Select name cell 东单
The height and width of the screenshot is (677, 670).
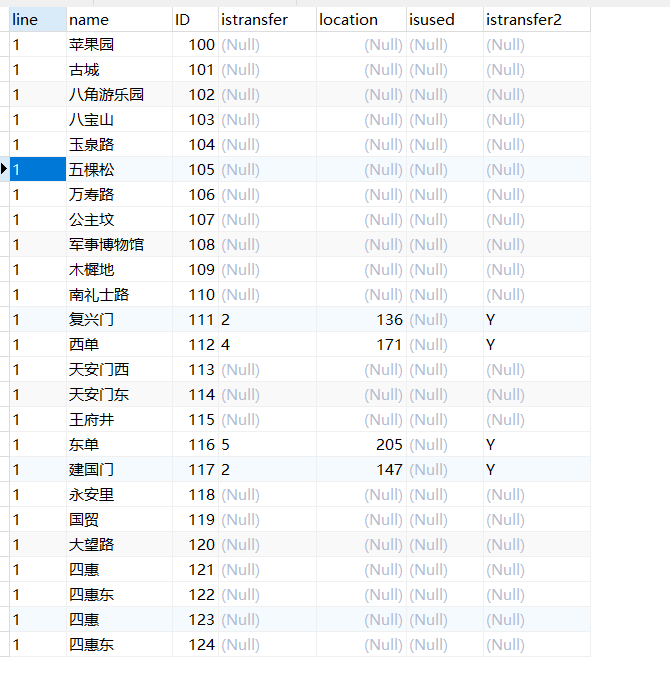(x=119, y=445)
